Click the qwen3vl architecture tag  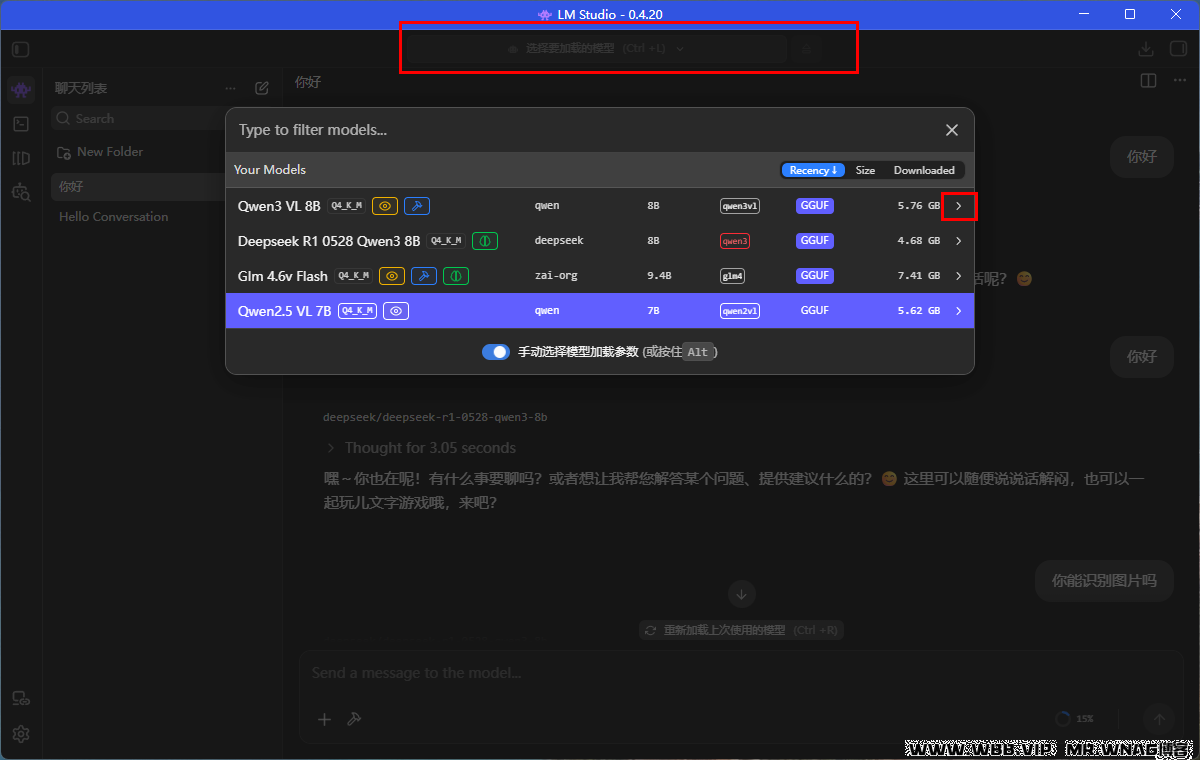tap(740, 206)
